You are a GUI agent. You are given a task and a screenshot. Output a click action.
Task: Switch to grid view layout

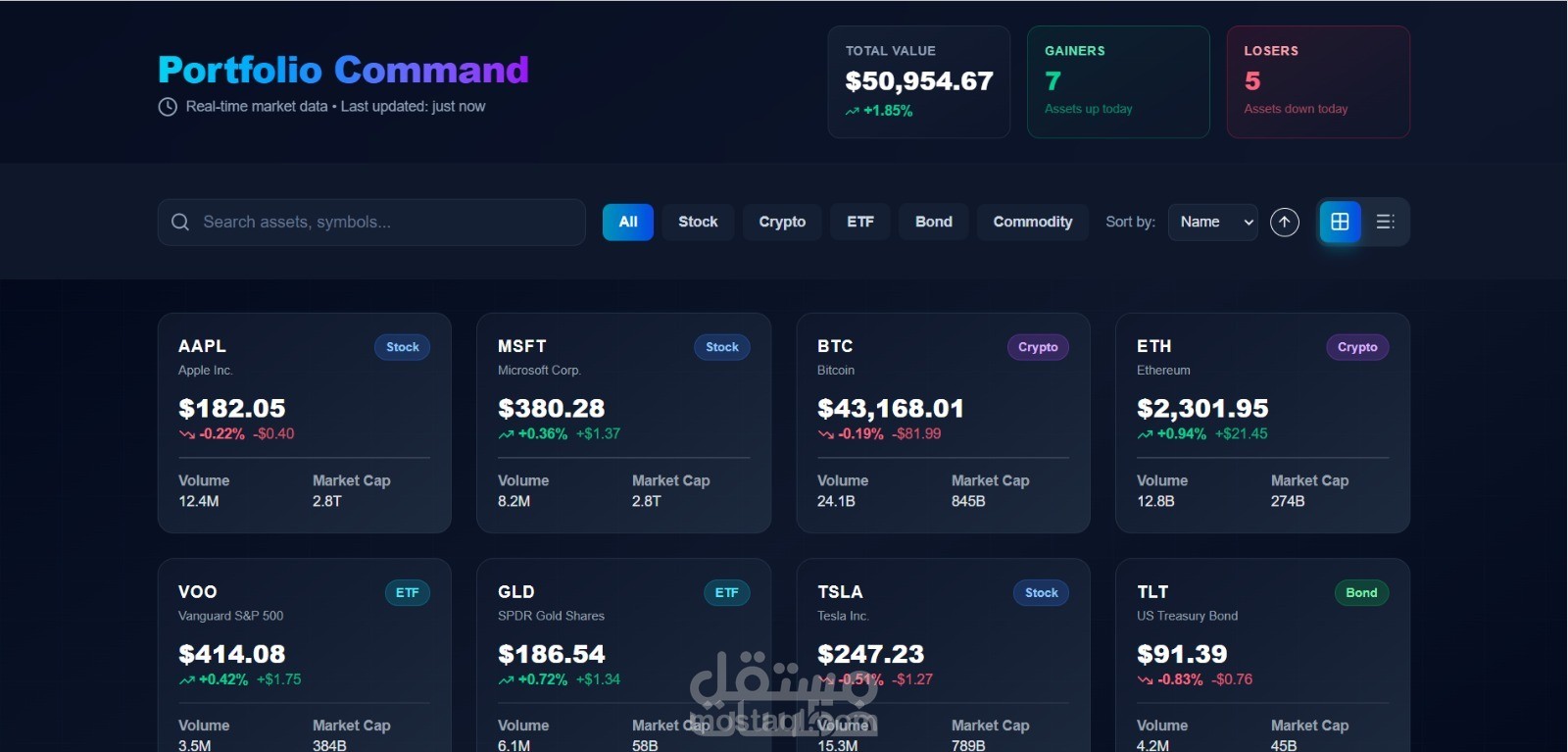1340,222
